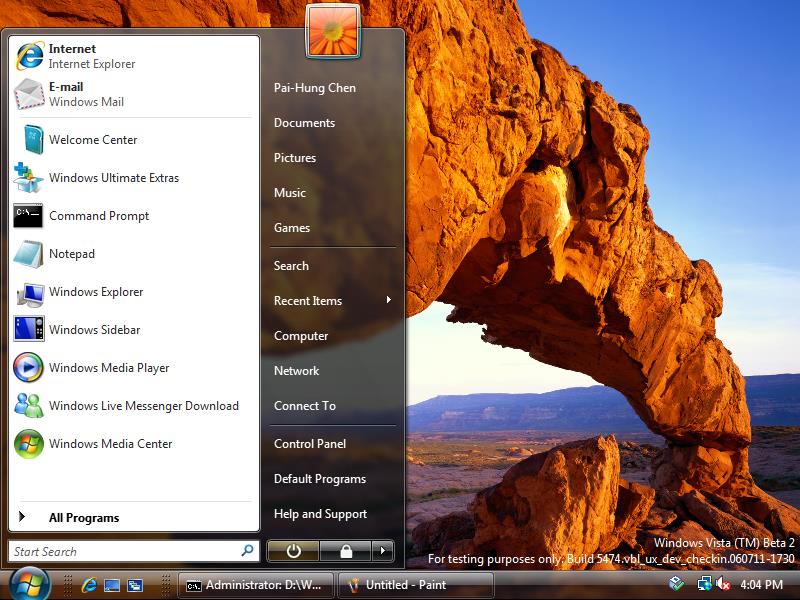The image size is (800, 600).
Task: Open Music folder link
Action: tap(290, 192)
